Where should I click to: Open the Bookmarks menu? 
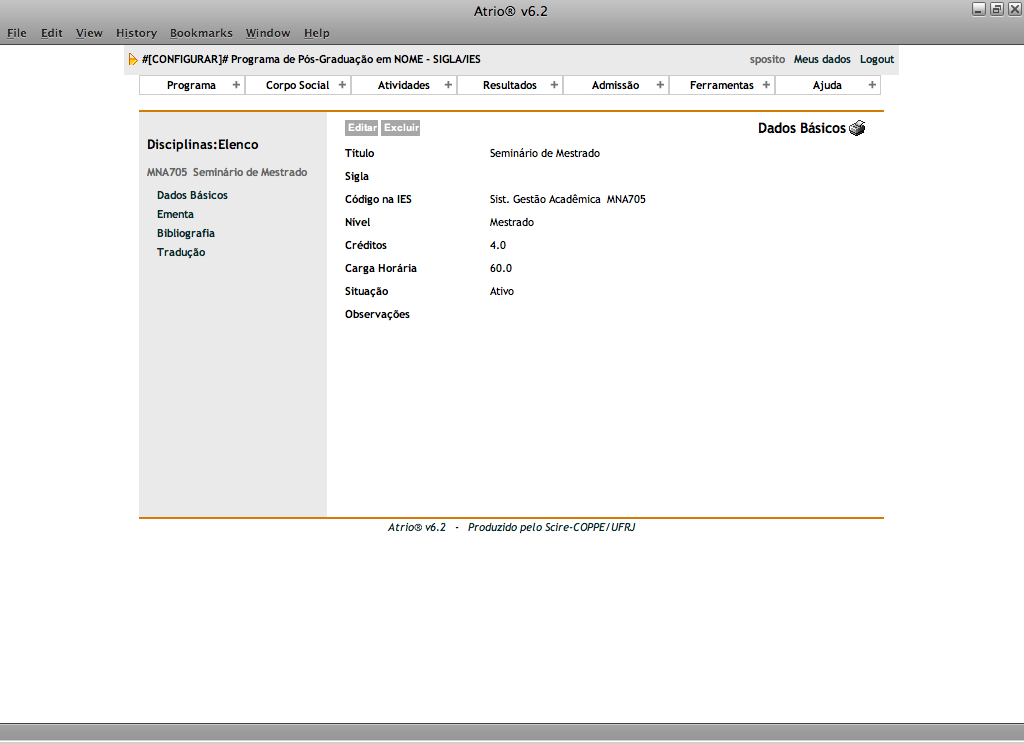pos(200,33)
